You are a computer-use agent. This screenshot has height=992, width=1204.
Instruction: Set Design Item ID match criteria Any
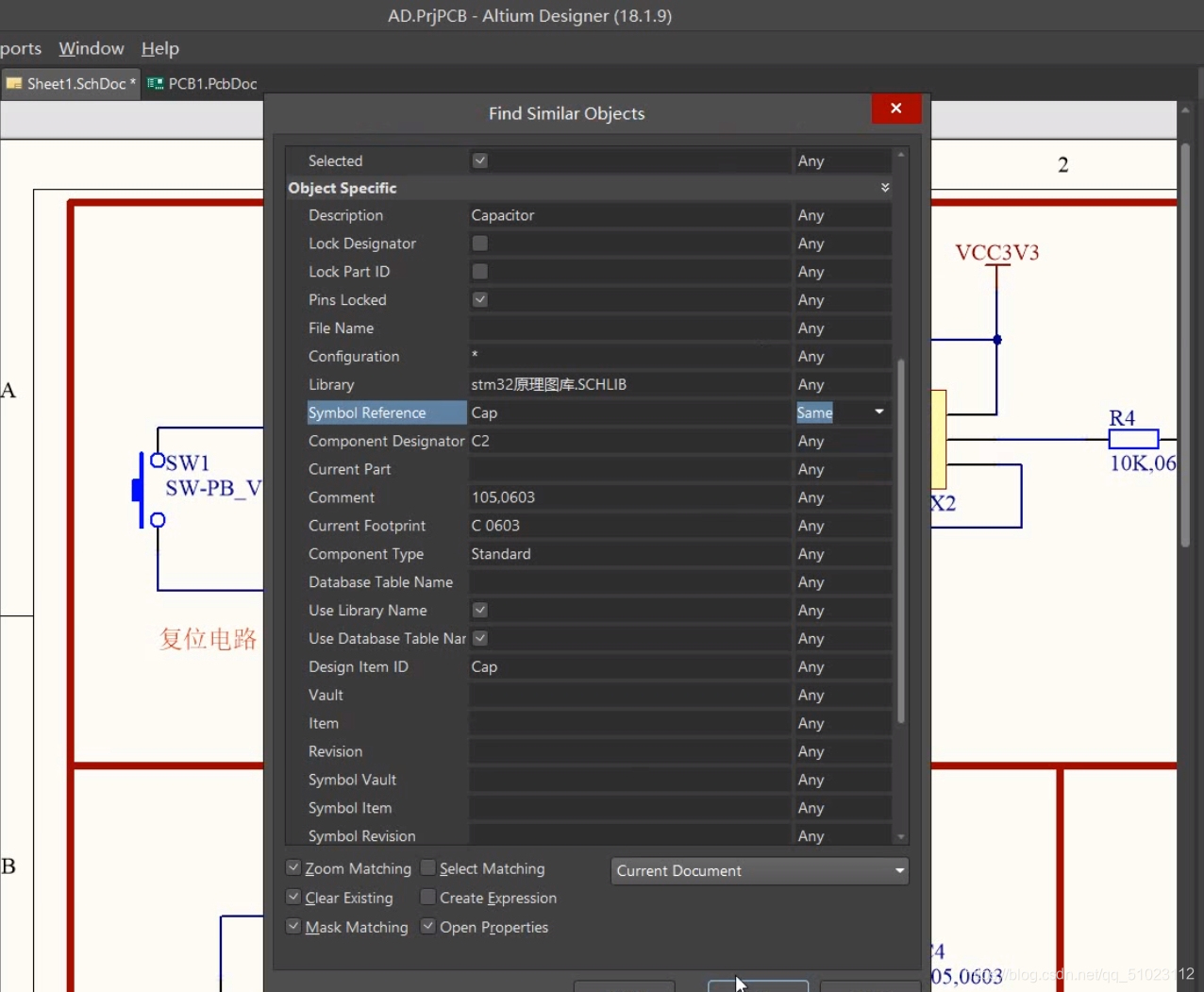click(842, 666)
